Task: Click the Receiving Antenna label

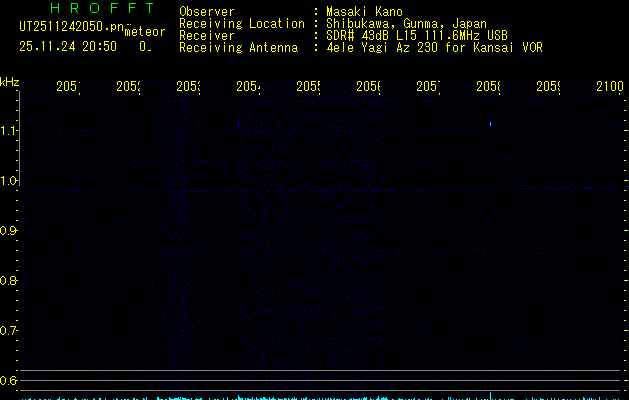Action: (x=239, y=48)
